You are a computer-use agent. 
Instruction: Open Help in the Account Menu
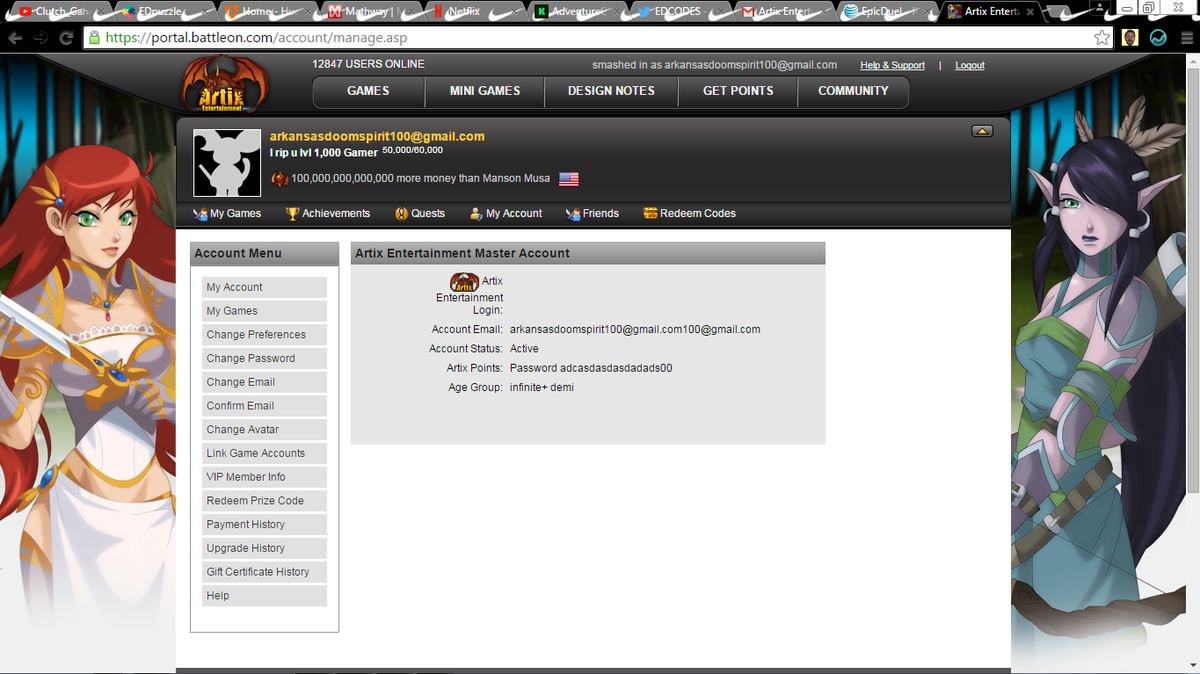264,596
